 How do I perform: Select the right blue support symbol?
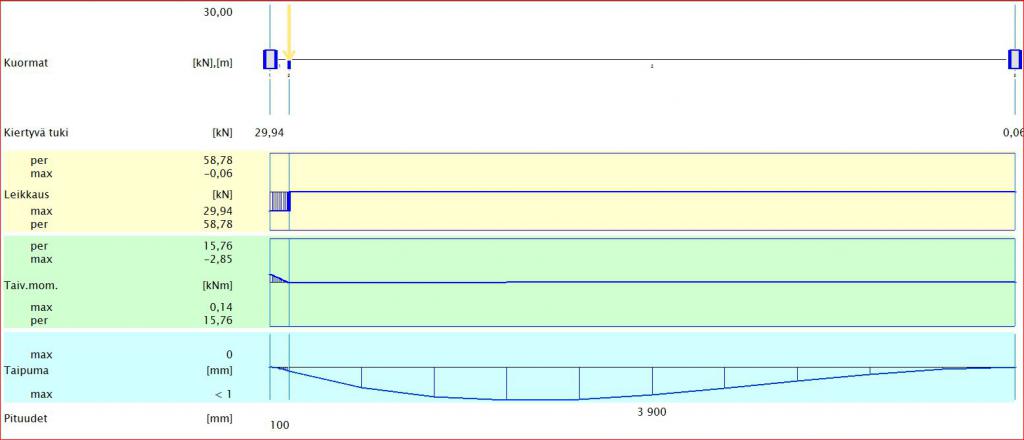pyautogui.click(x=1014, y=59)
